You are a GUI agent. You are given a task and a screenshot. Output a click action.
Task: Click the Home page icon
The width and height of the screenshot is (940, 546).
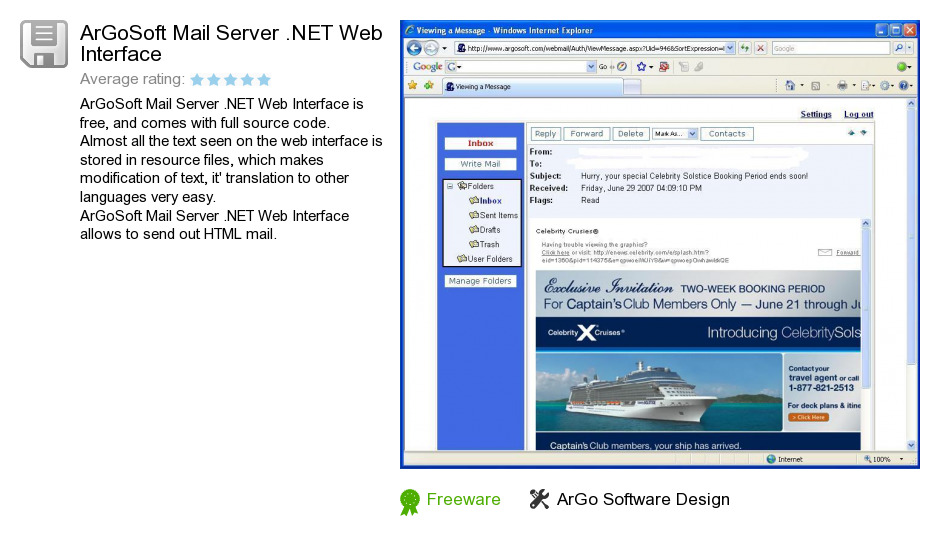(x=790, y=86)
